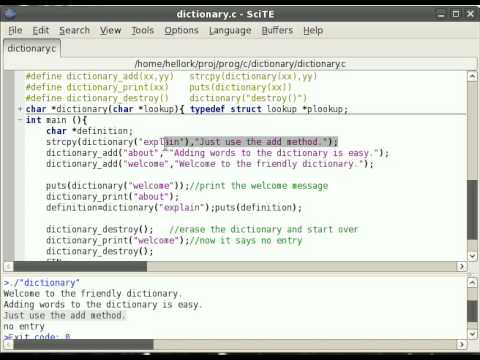Click output line 'Adding words to the dictionary is easy.'
This screenshot has height=360, width=480.
pyautogui.click(x=103, y=305)
